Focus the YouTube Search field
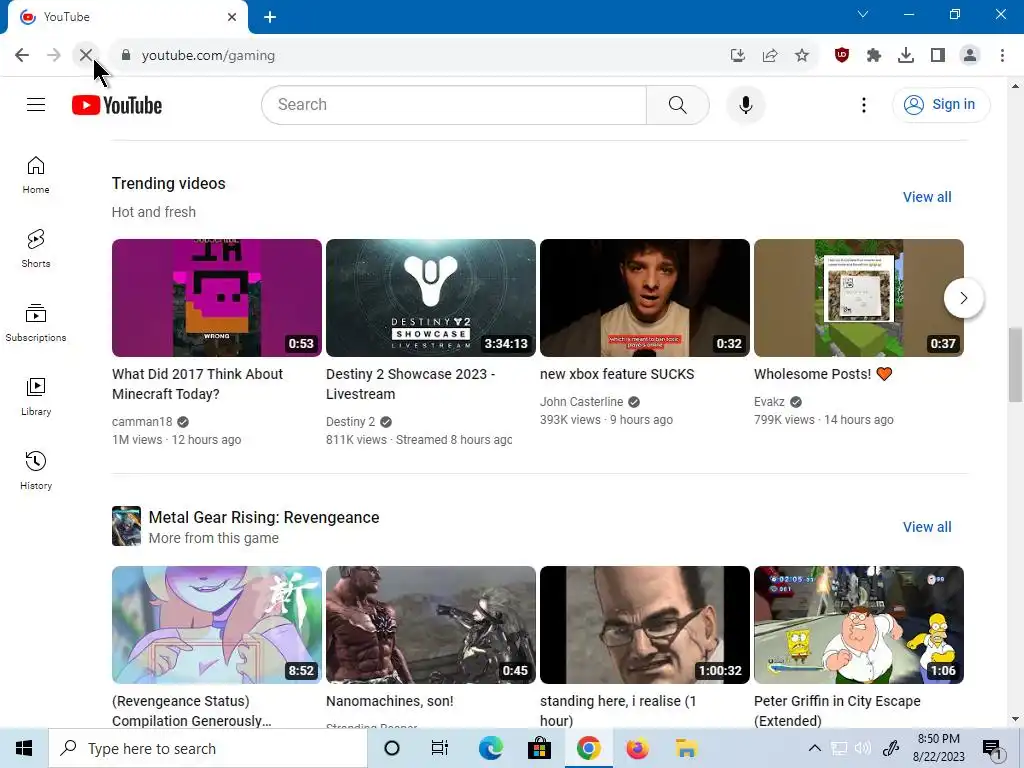This screenshot has width=1024, height=768. (454, 104)
